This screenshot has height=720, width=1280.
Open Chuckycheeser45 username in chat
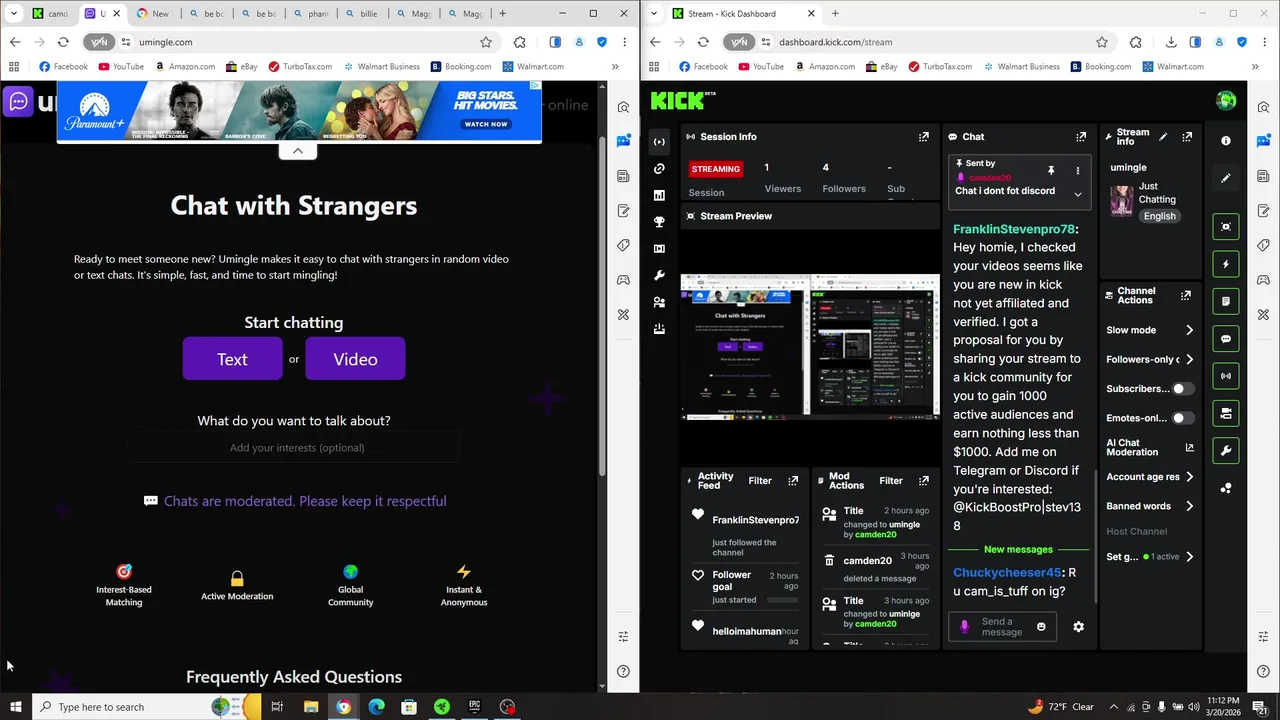click(x=1007, y=573)
